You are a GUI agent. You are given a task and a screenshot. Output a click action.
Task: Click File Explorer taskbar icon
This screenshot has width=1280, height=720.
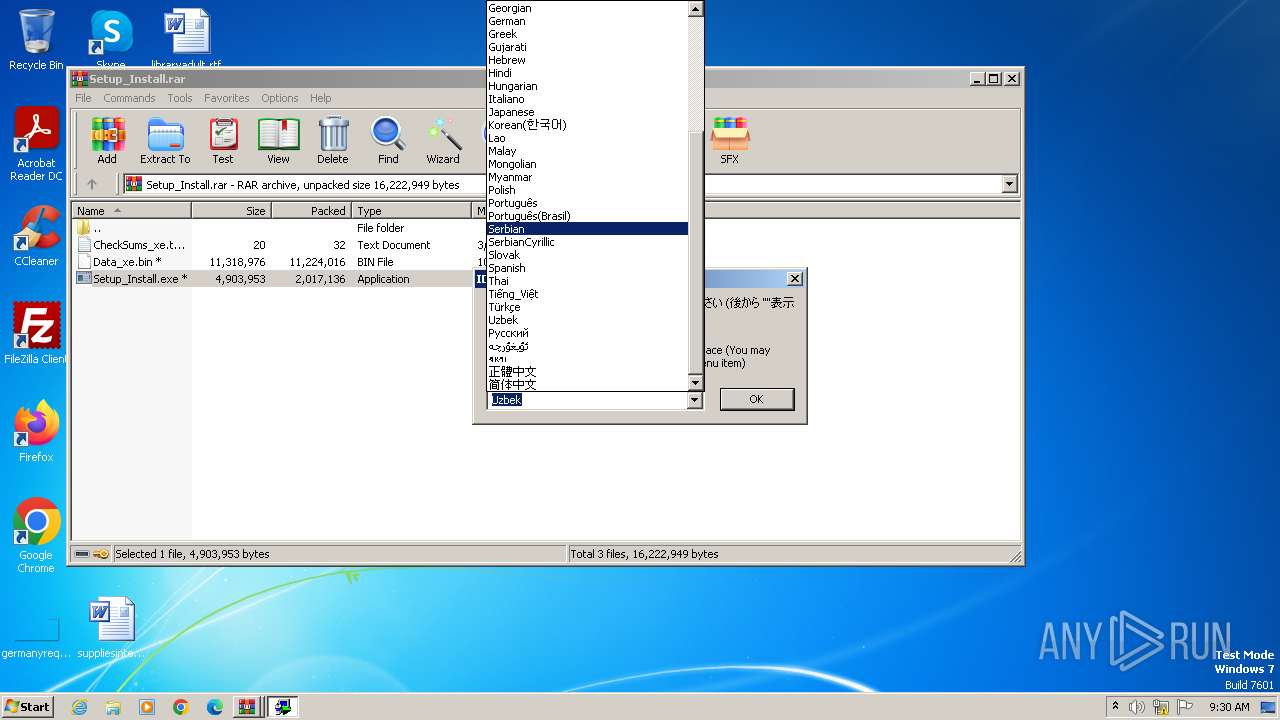tap(113, 707)
